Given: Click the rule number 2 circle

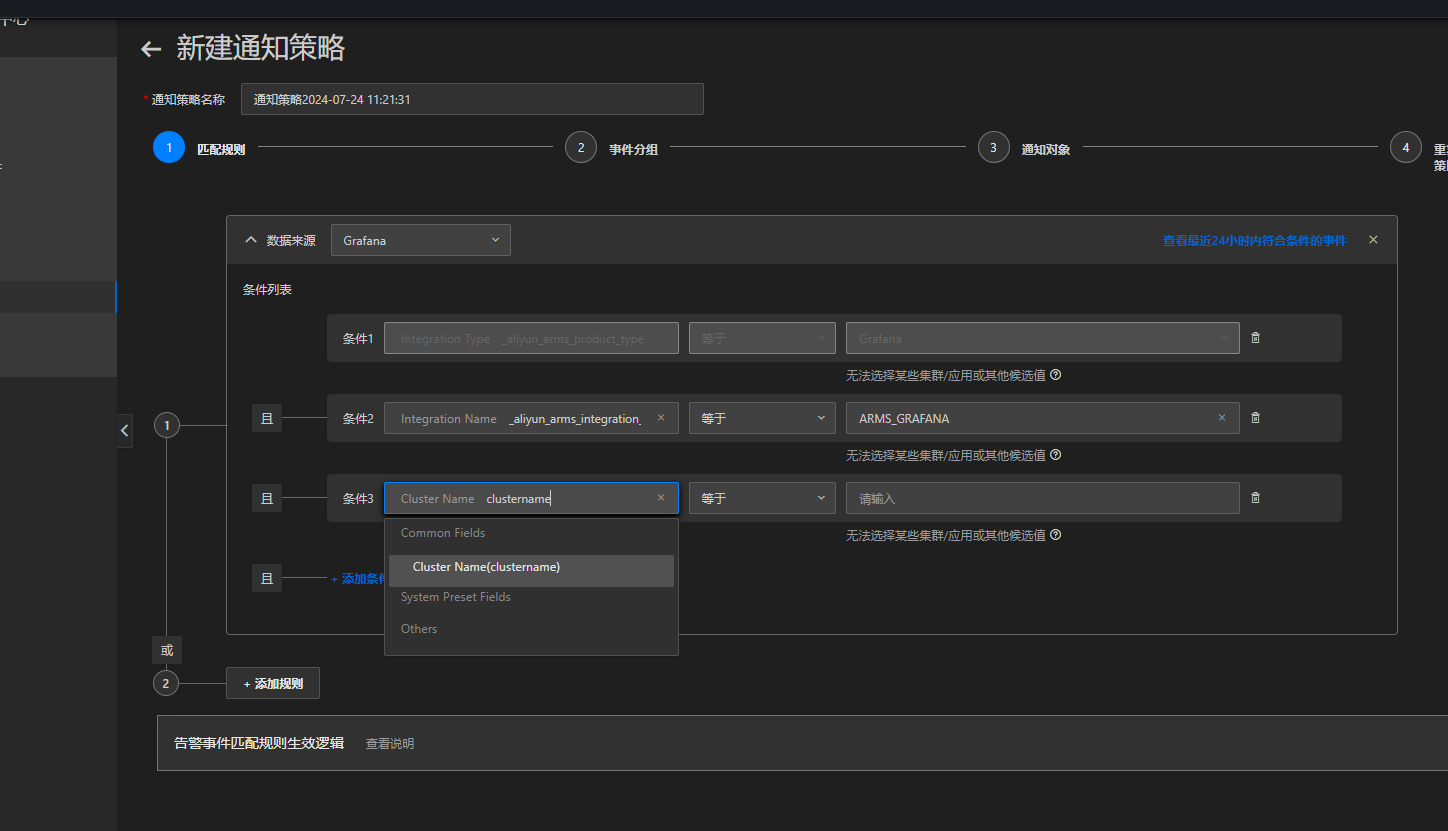Looking at the screenshot, I should [167, 683].
